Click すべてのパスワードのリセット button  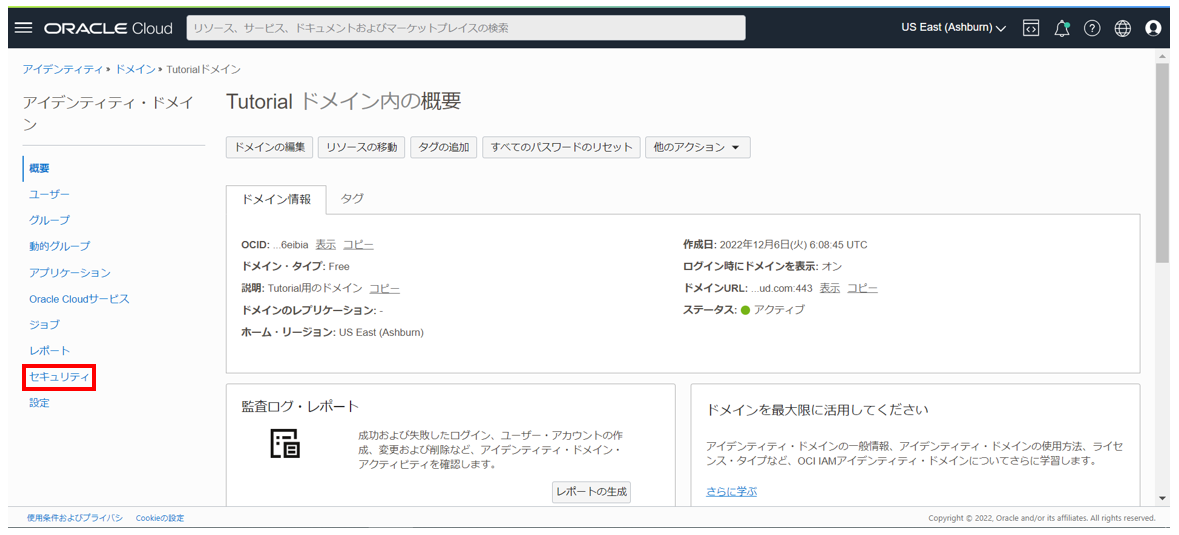(x=561, y=147)
